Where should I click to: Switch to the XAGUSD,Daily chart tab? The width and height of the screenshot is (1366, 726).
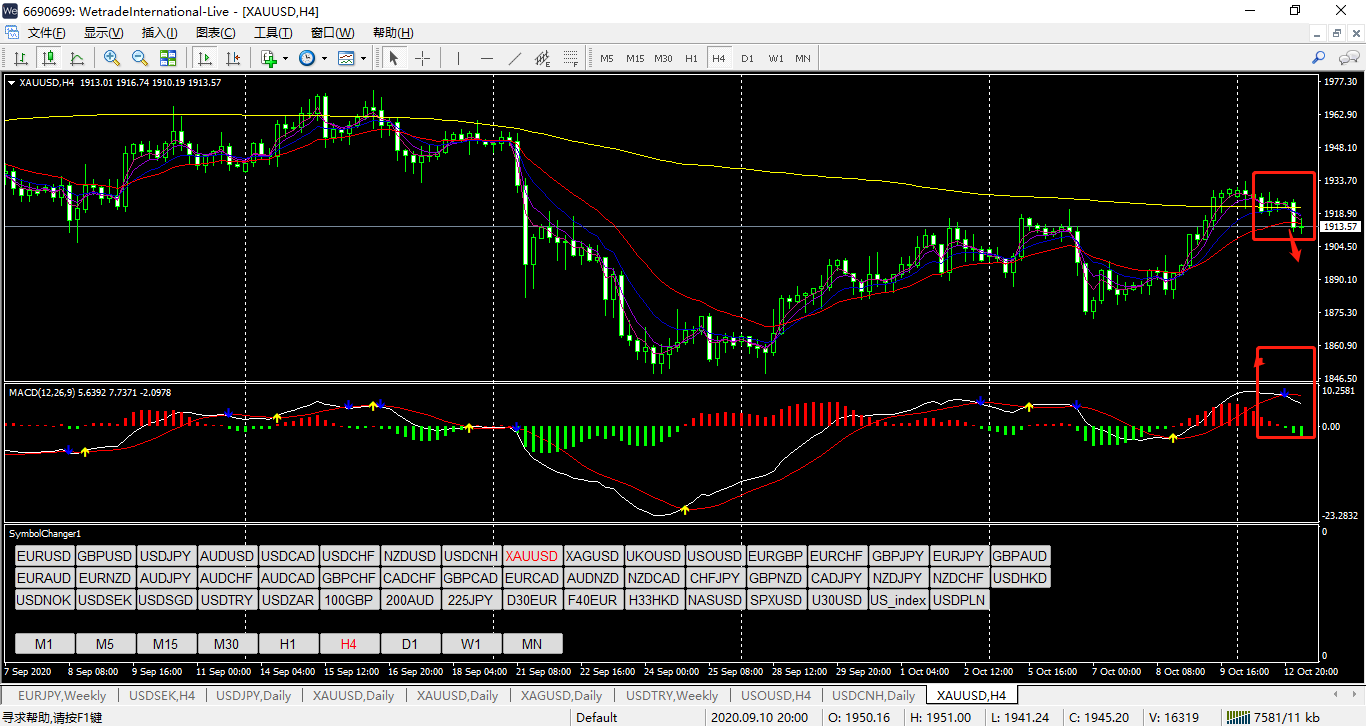[561, 695]
